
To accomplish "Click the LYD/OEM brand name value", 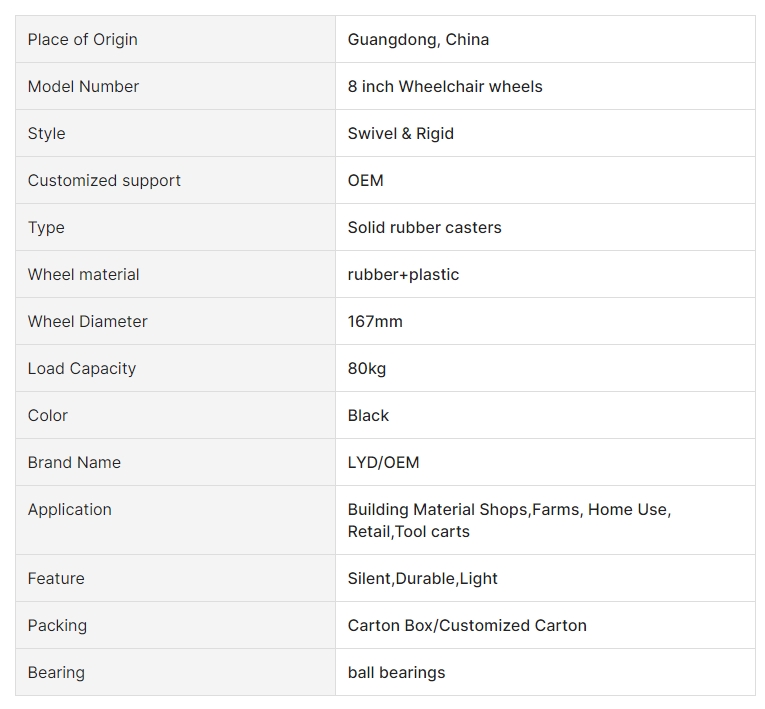I will [x=383, y=463].
